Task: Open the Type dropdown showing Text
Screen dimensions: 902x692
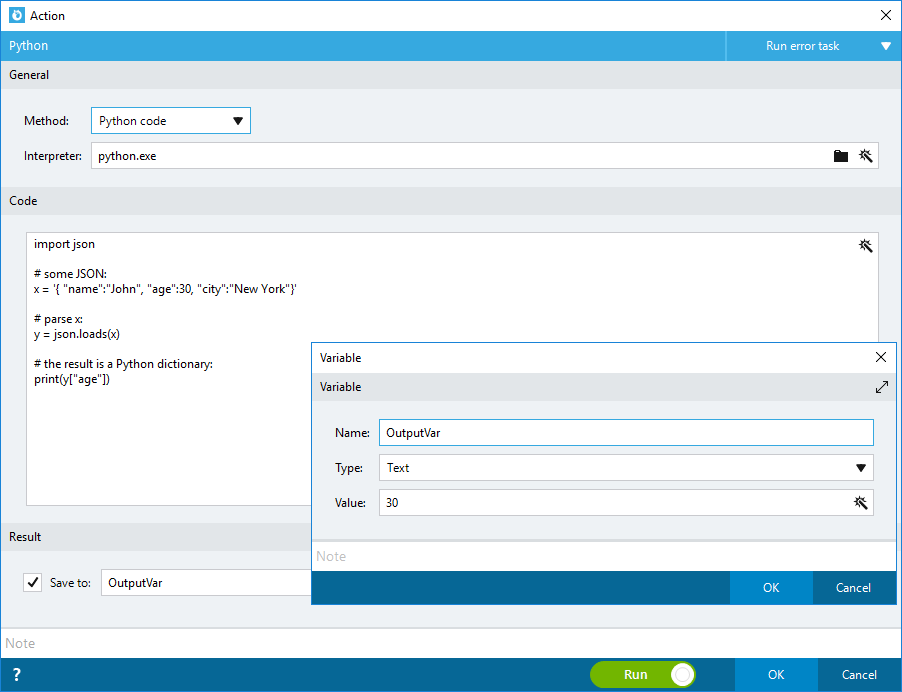Action: (x=626, y=468)
